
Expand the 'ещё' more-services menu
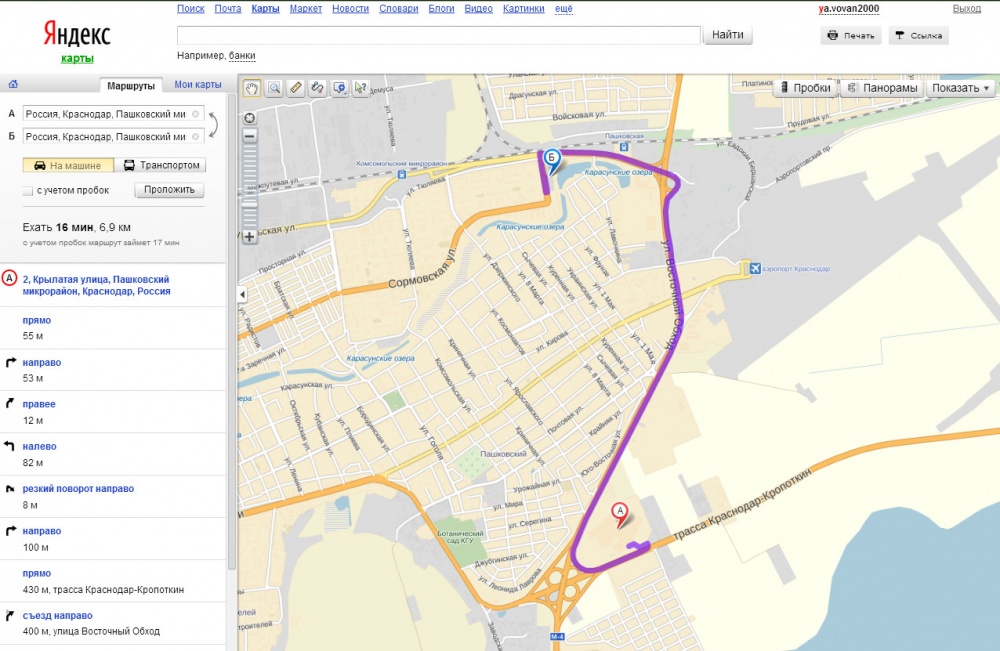pyautogui.click(x=564, y=8)
